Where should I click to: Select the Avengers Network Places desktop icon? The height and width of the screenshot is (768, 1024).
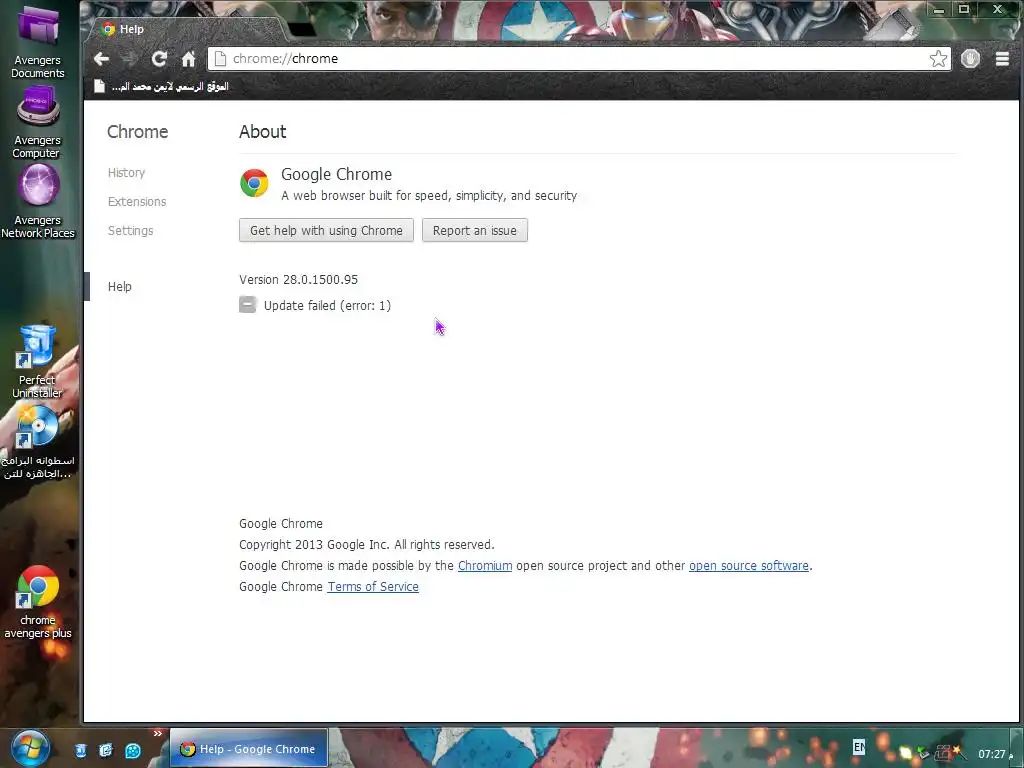(37, 201)
